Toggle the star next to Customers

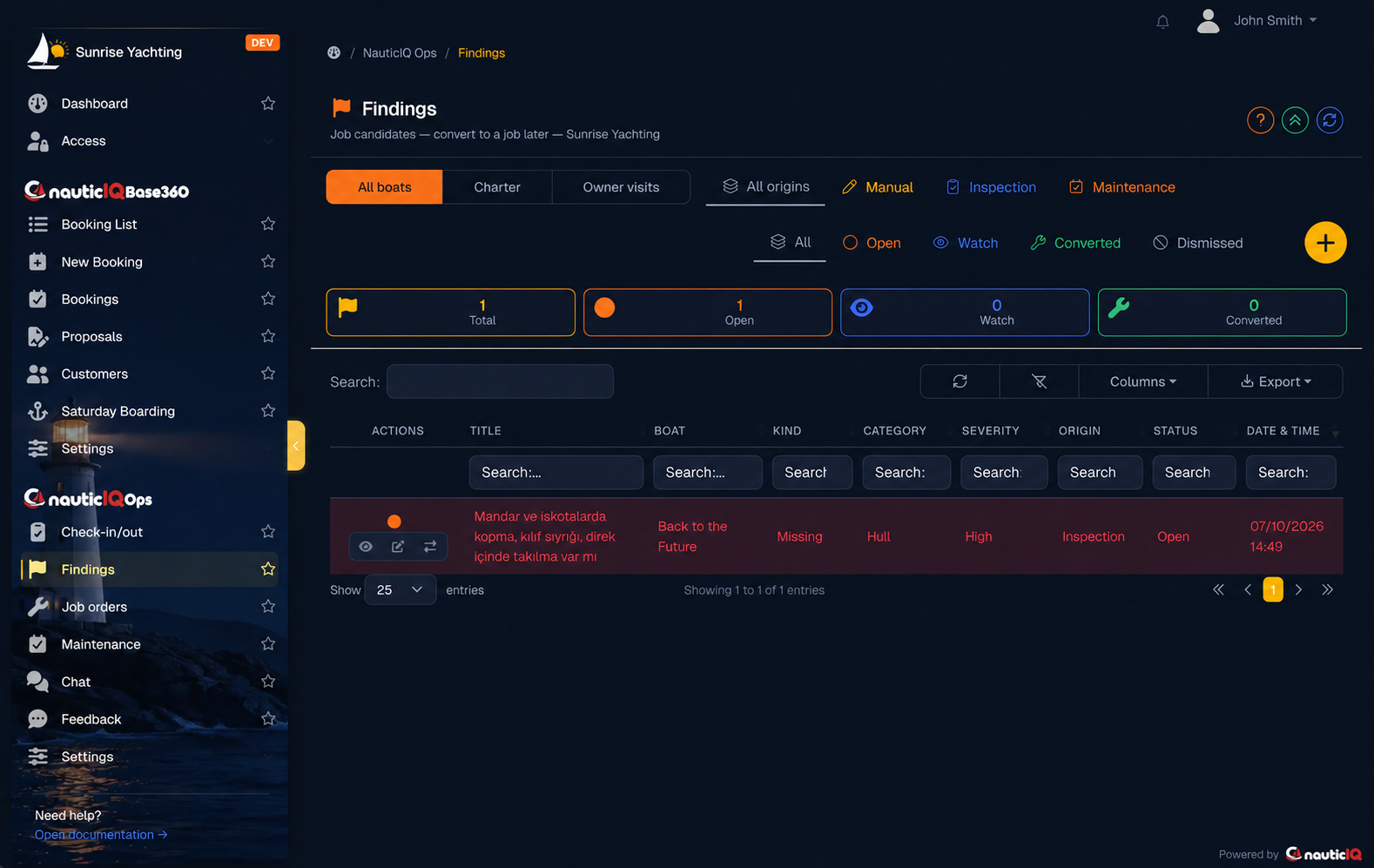click(x=268, y=374)
